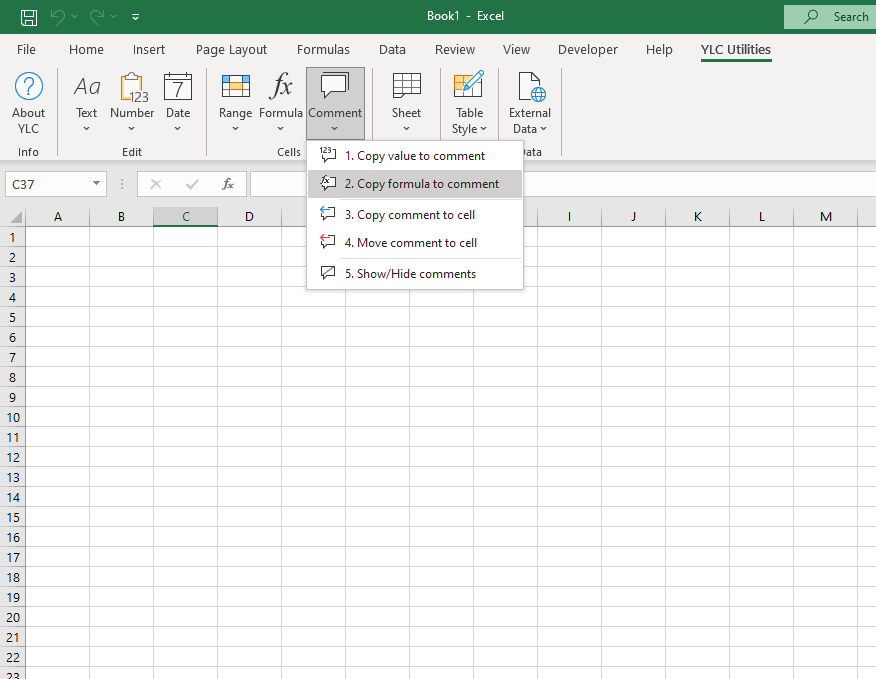
Task: Open the Developer ribbon tab
Action: coord(588,50)
